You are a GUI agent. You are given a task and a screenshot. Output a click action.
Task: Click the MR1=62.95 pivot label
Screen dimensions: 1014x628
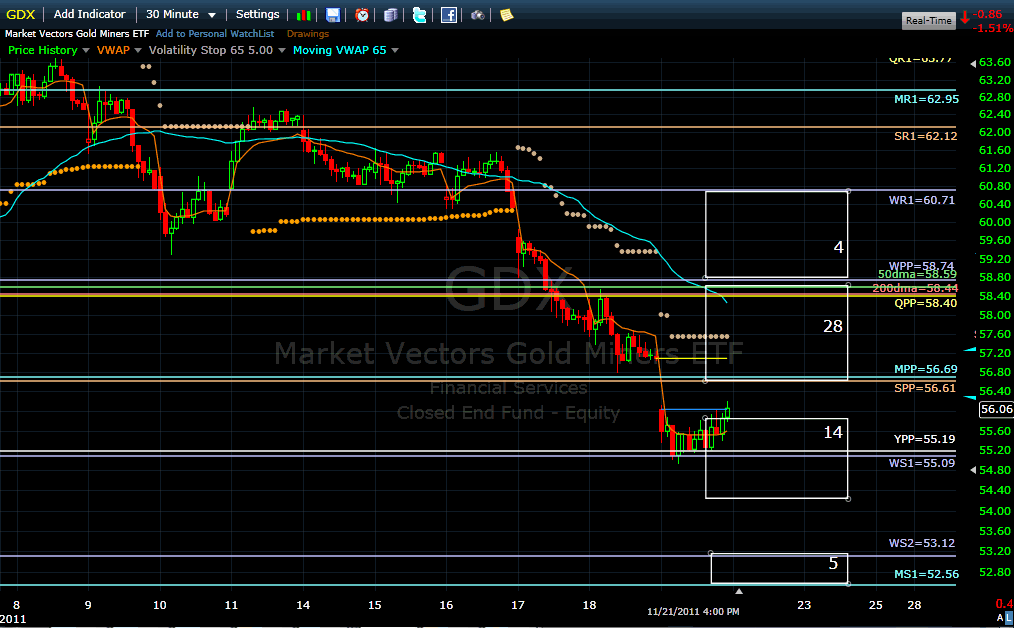(x=926, y=99)
